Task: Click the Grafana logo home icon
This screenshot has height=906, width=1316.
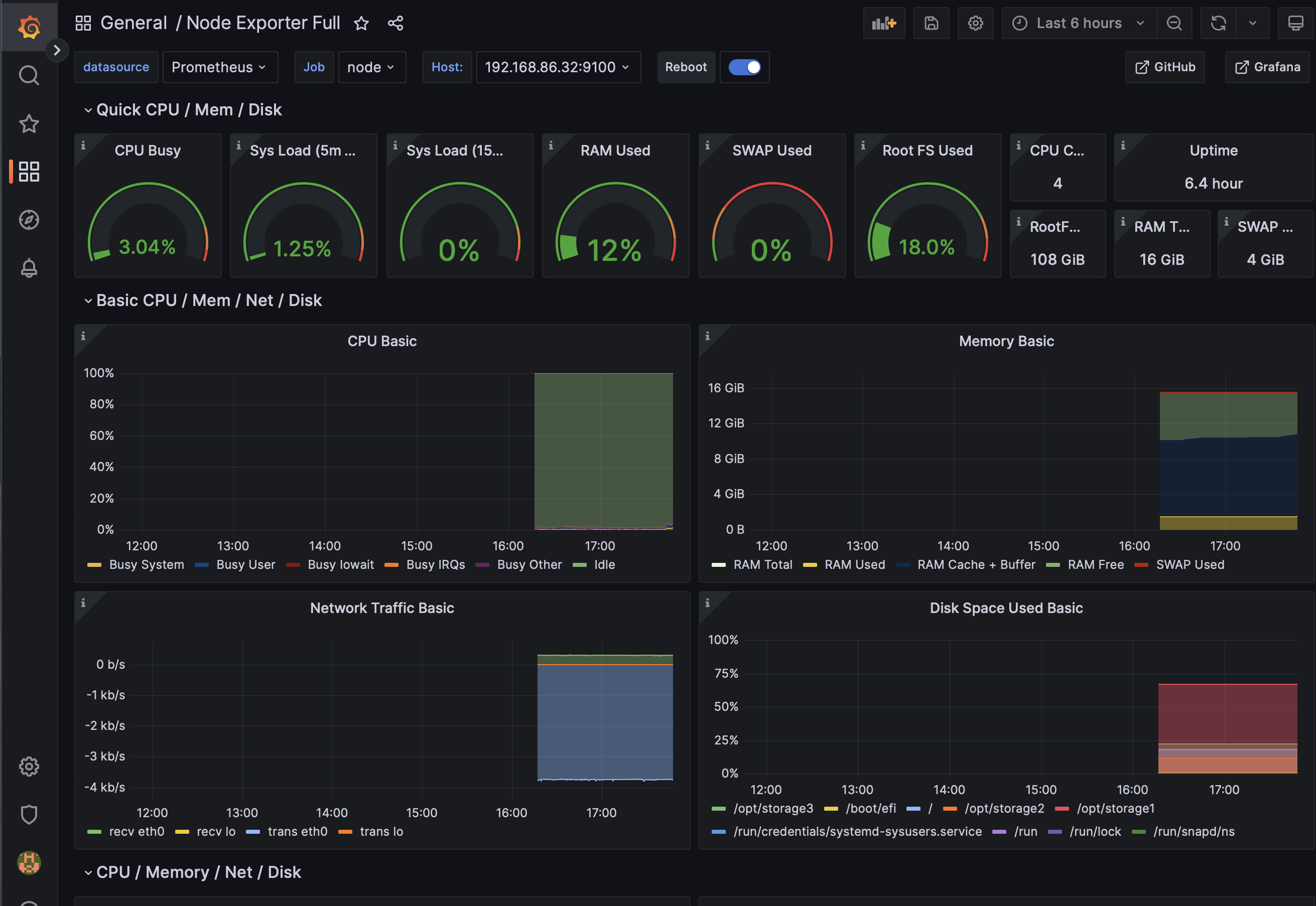Action: click(29, 26)
